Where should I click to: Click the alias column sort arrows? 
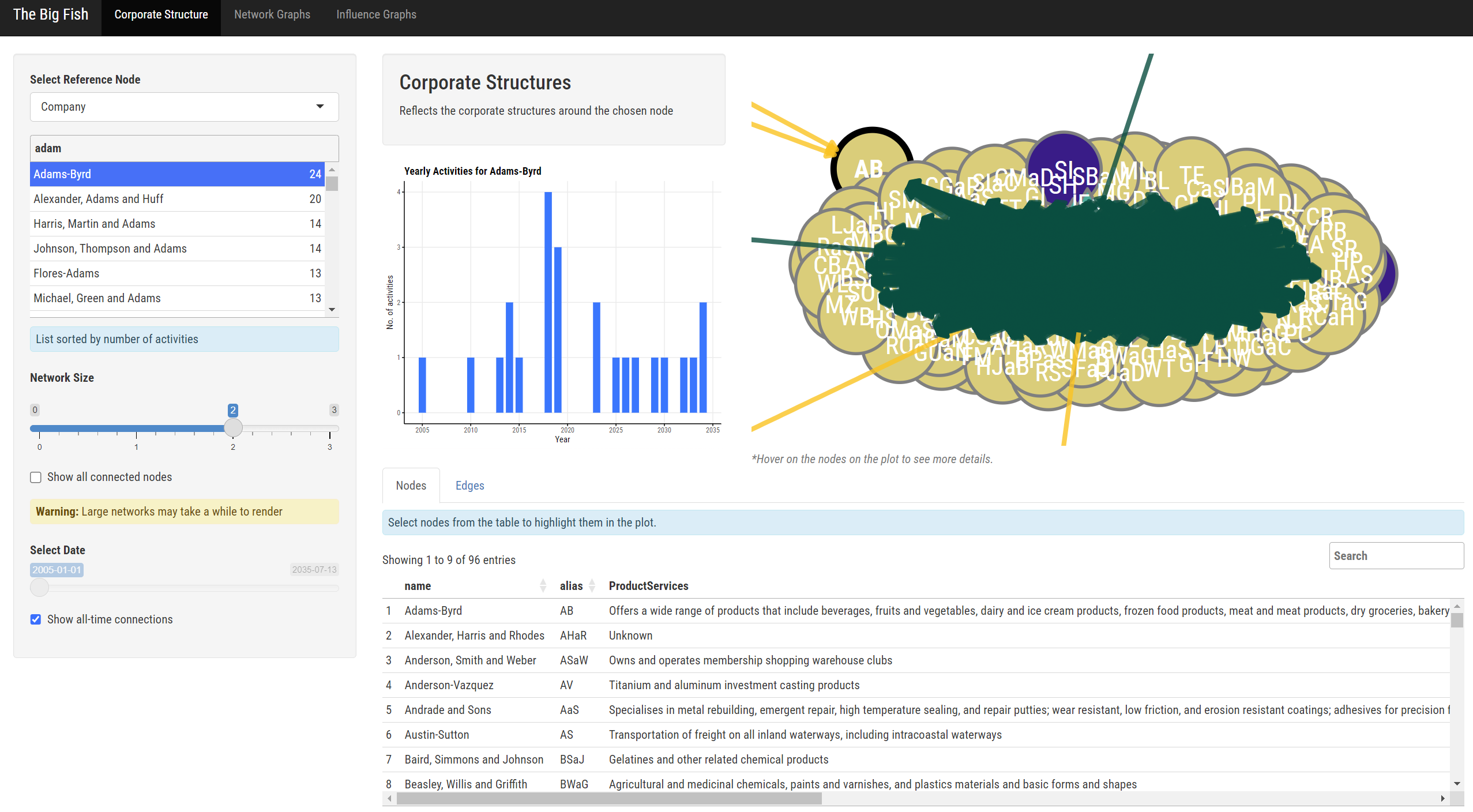click(x=592, y=586)
